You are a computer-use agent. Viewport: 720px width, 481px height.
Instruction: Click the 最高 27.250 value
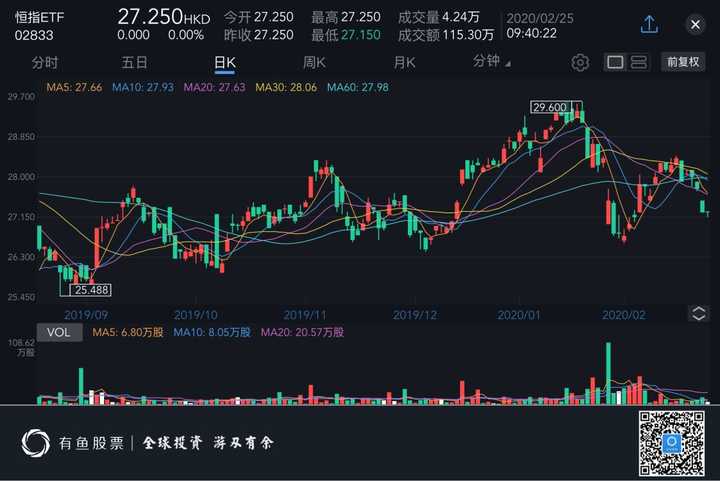(x=346, y=17)
